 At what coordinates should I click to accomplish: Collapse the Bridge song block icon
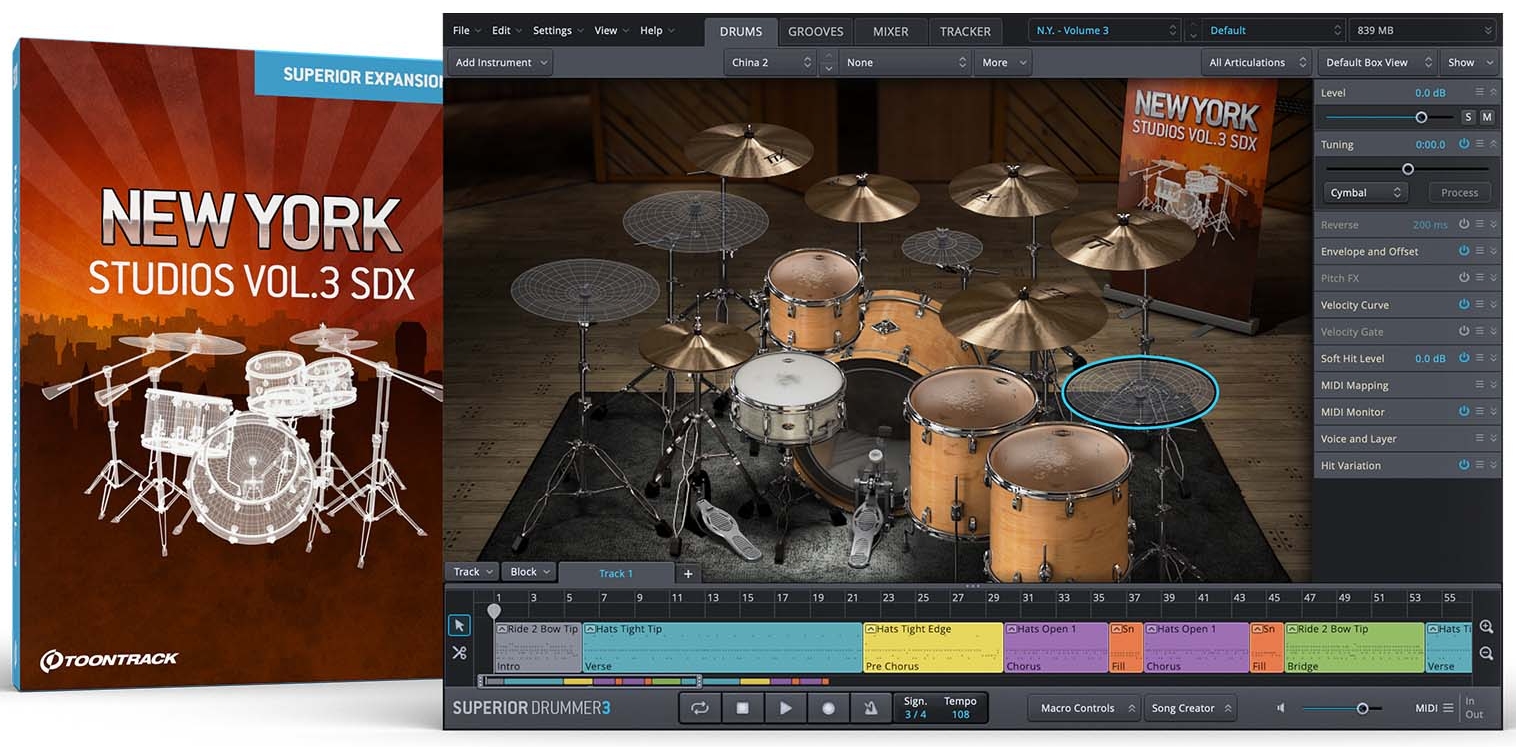[x=1292, y=629]
